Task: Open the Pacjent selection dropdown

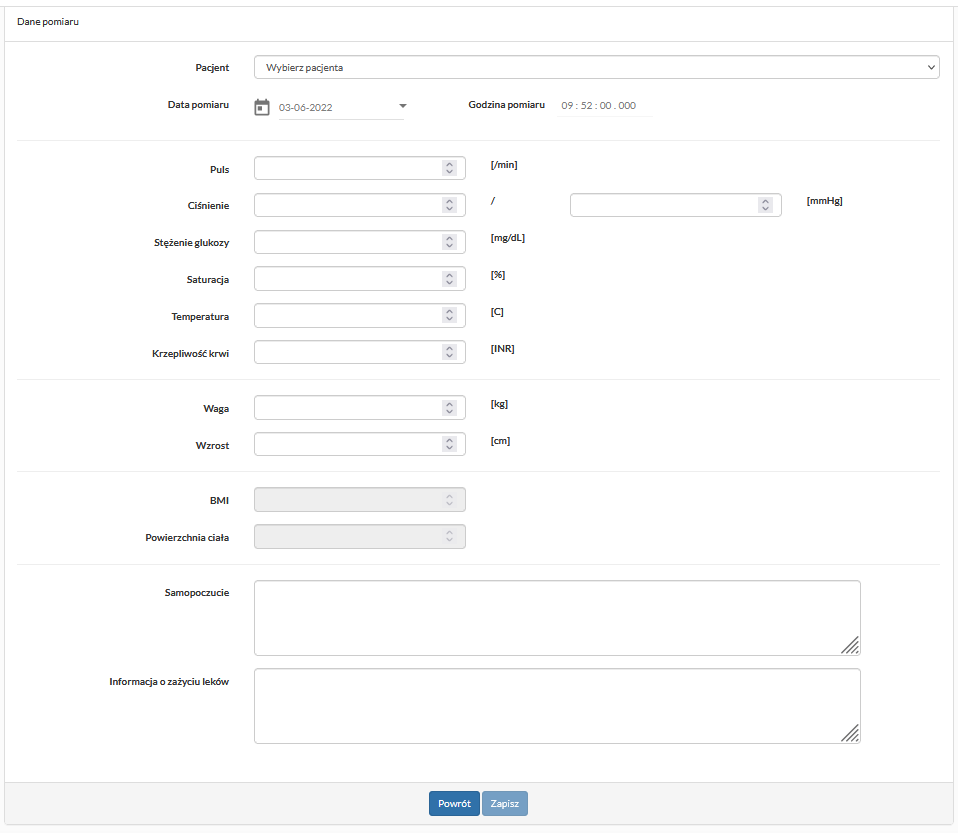Action: click(x=596, y=67)
